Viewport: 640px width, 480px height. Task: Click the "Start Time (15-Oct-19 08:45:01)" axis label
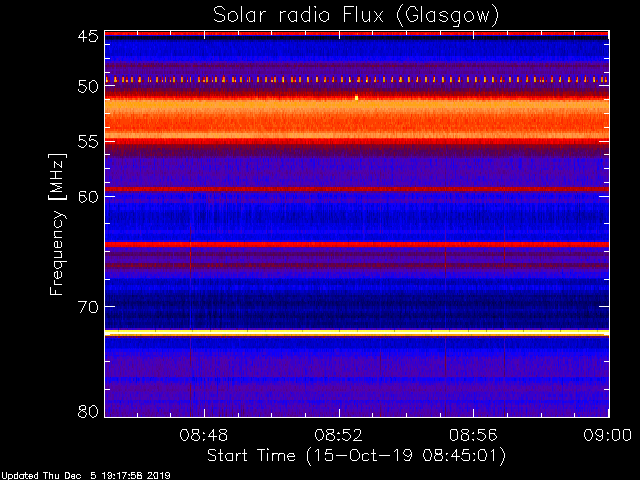tap(356, 456)
